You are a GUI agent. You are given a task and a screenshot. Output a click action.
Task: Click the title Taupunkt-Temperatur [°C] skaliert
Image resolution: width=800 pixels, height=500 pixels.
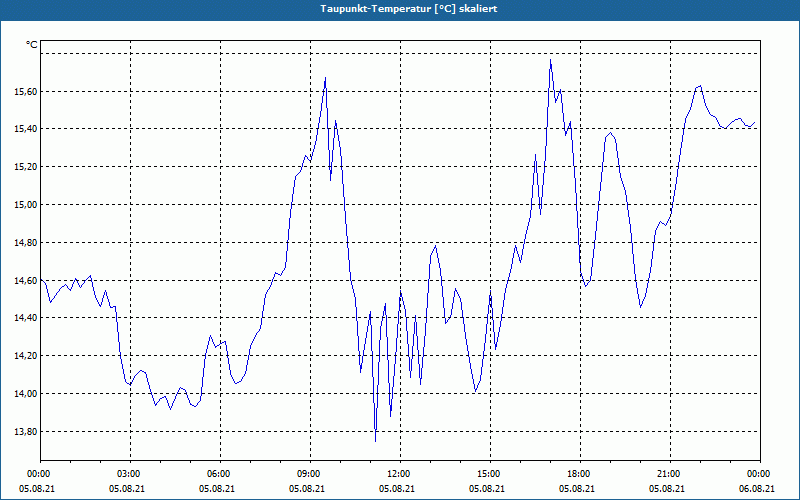(409, 9)
